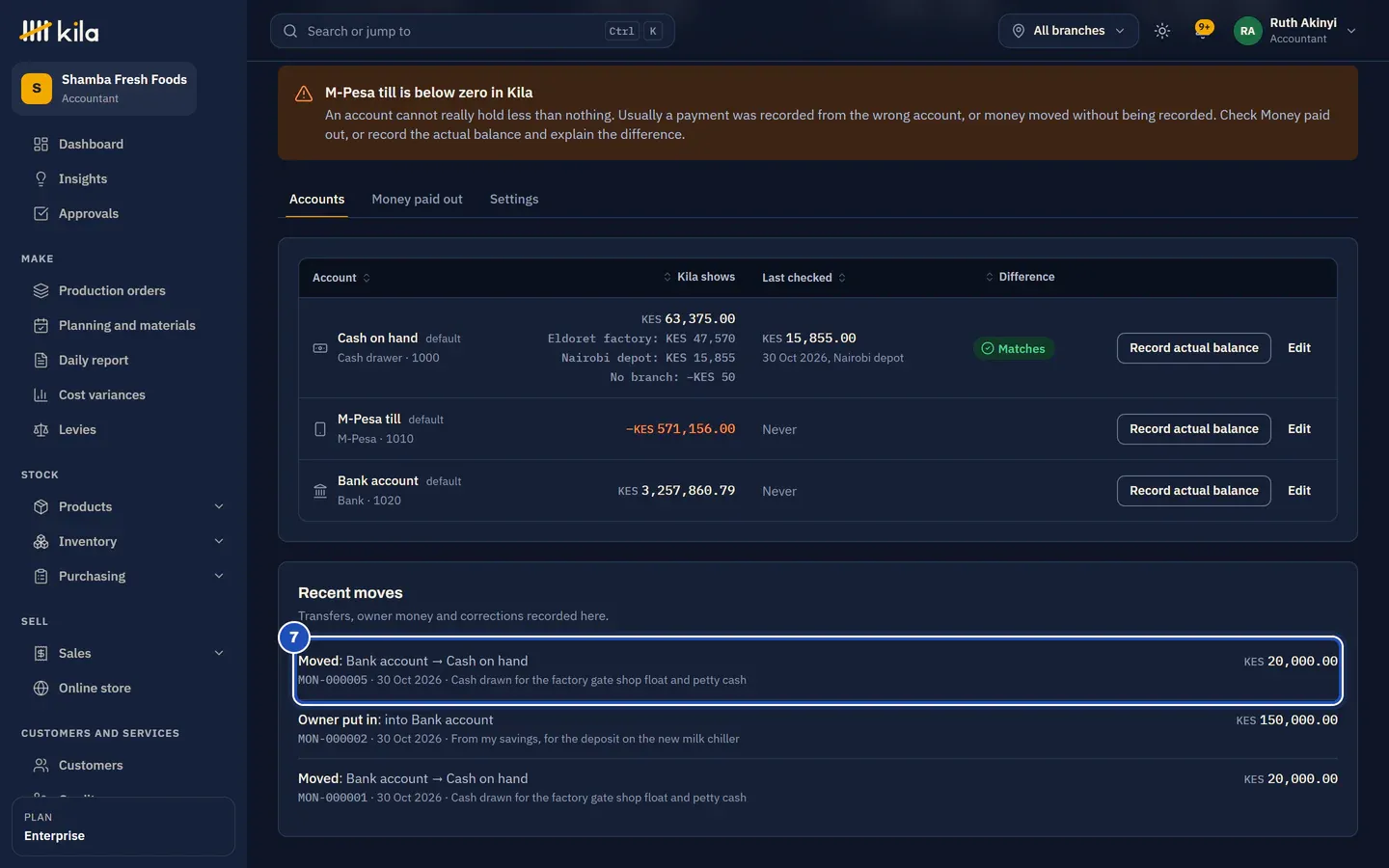Click the Matches status badge
The image size is (1389, 868).
tap(1014, 349)
